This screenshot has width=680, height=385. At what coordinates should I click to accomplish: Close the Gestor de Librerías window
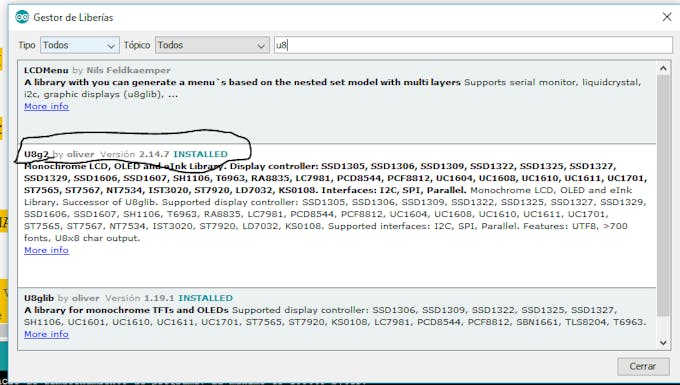coord(667,17)
